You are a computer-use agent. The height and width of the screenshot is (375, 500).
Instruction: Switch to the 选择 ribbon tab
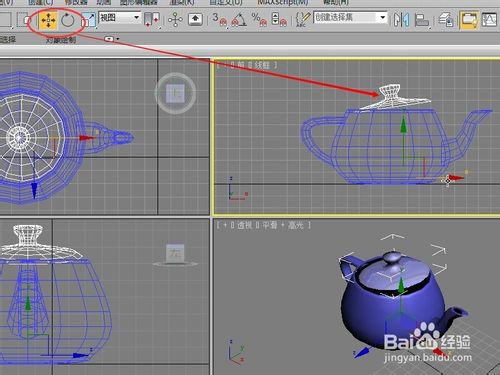(7, 40)
